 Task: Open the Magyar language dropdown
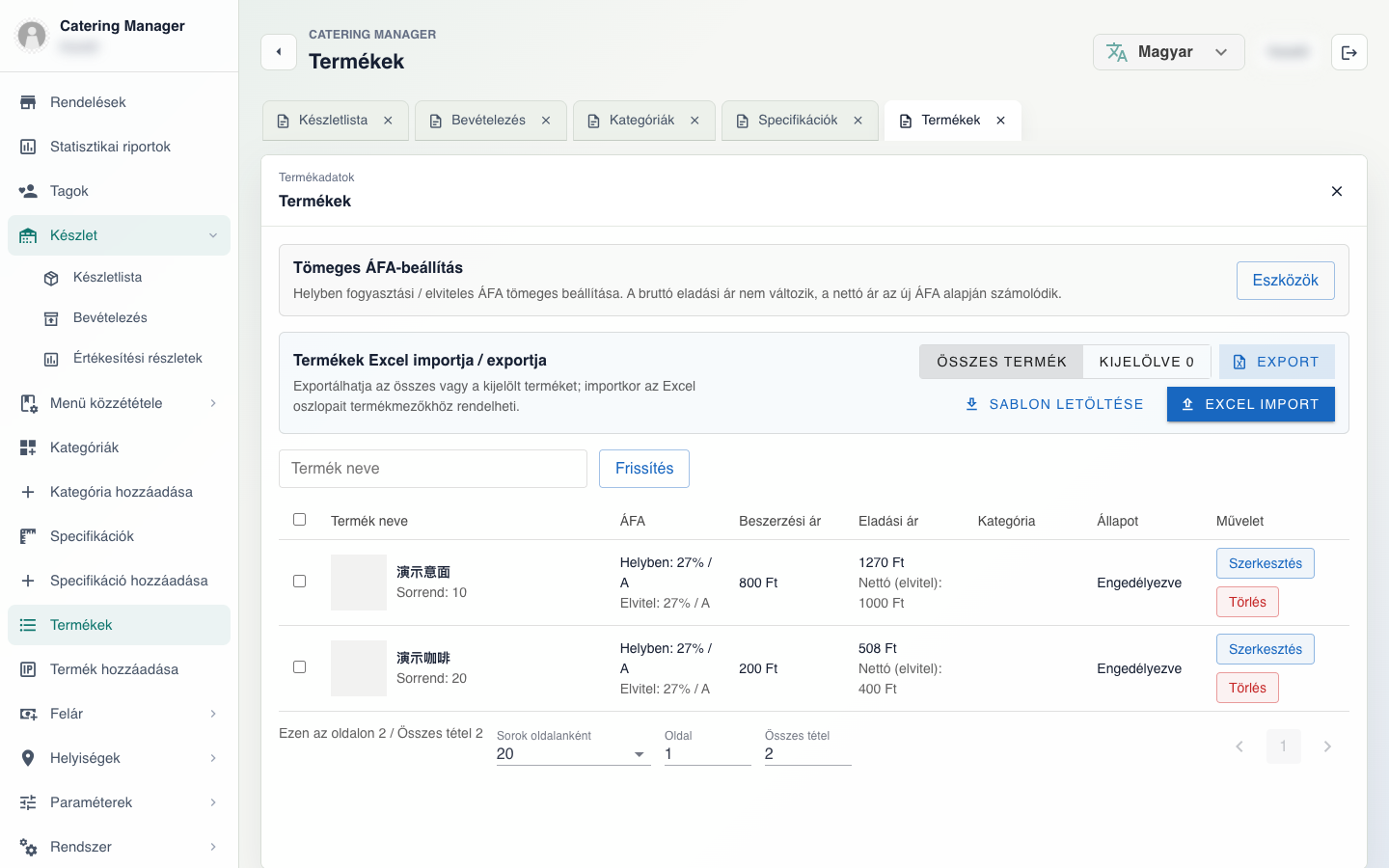tap(1168, 52)
